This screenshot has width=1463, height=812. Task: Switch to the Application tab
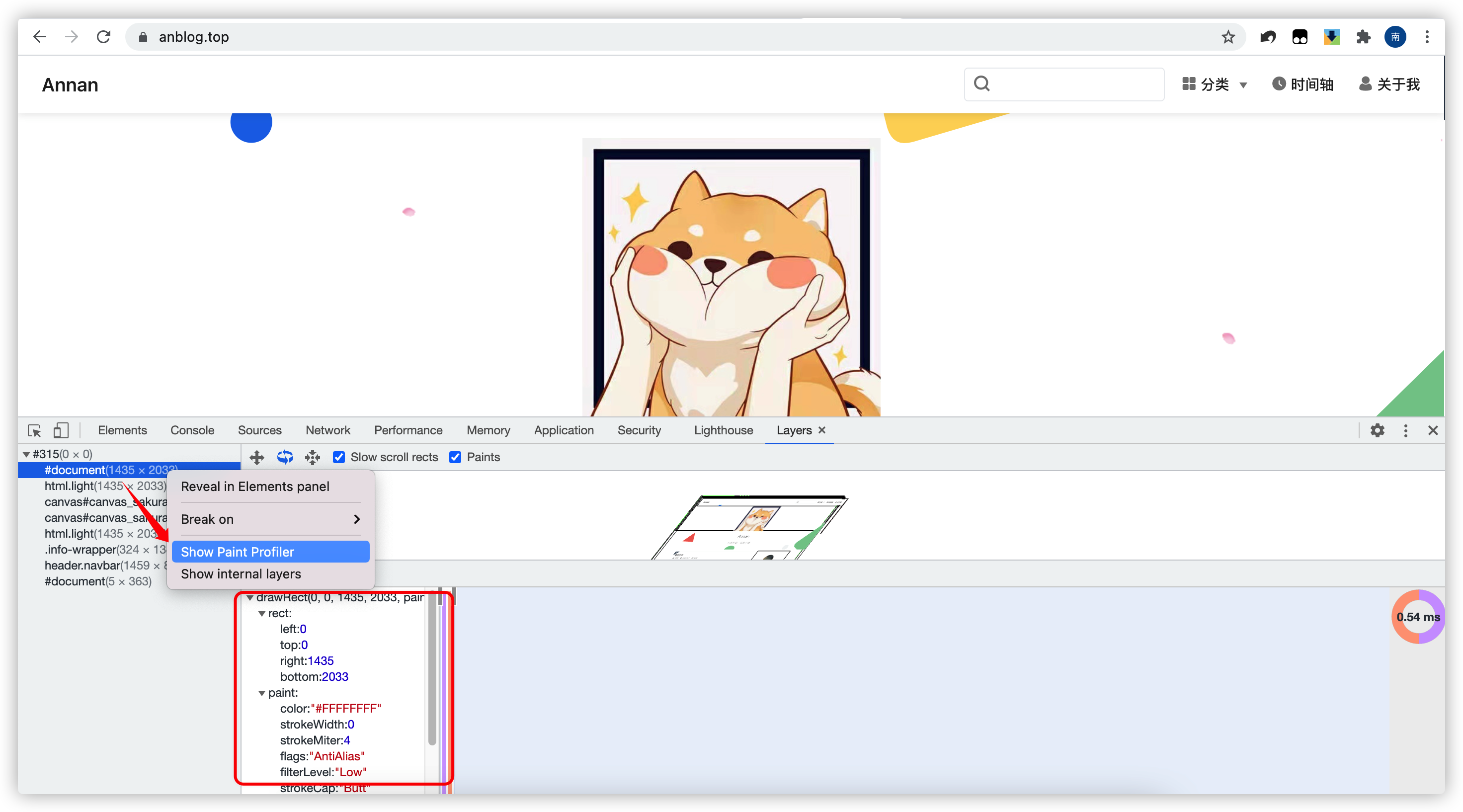point(564,430)
